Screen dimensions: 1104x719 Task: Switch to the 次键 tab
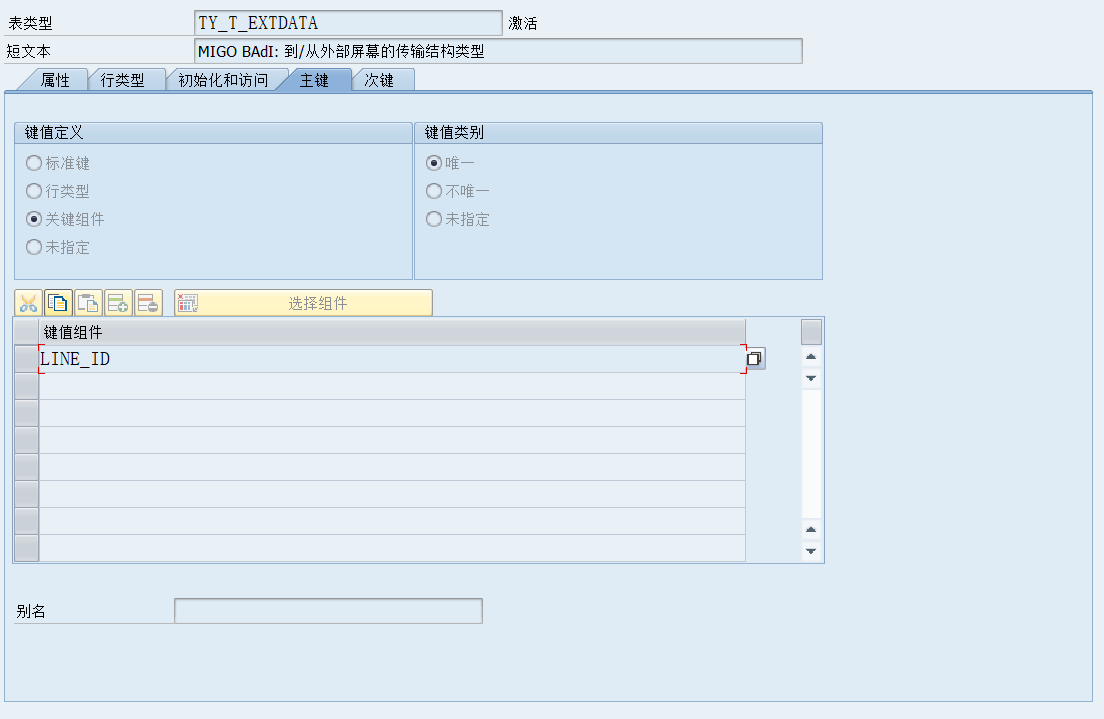(x=383, y=79)
